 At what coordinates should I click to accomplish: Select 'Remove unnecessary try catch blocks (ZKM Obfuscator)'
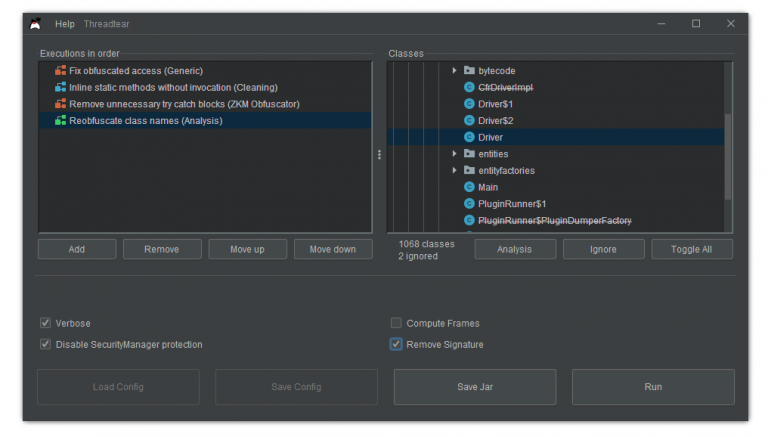click(x=205, y=104)
